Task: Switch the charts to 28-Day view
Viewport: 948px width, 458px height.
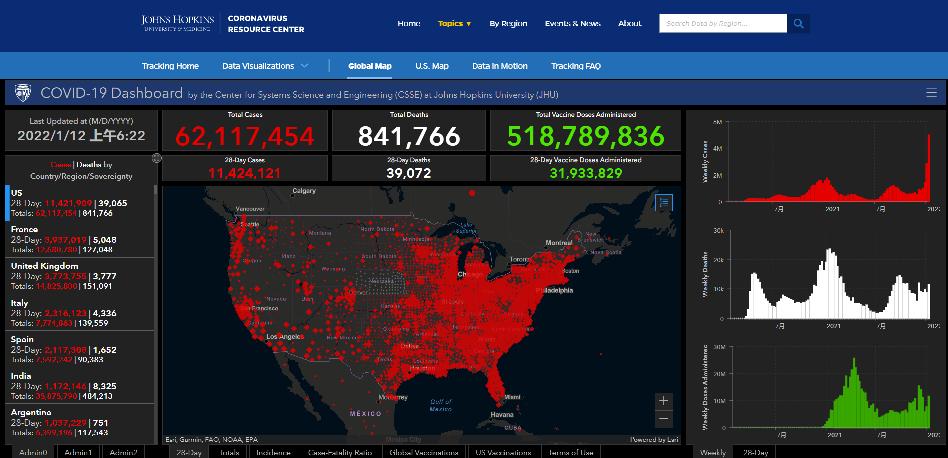Action: [x=756, y=452]
